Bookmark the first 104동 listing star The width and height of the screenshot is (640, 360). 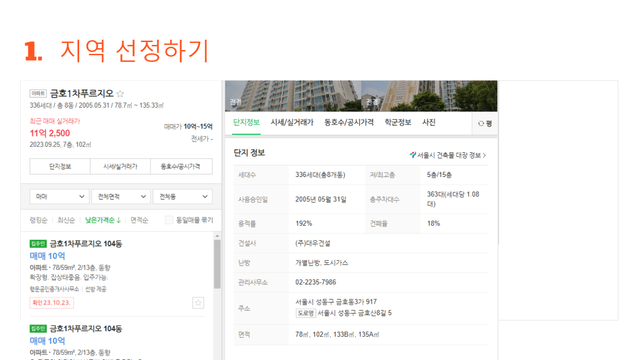(198, 303)
